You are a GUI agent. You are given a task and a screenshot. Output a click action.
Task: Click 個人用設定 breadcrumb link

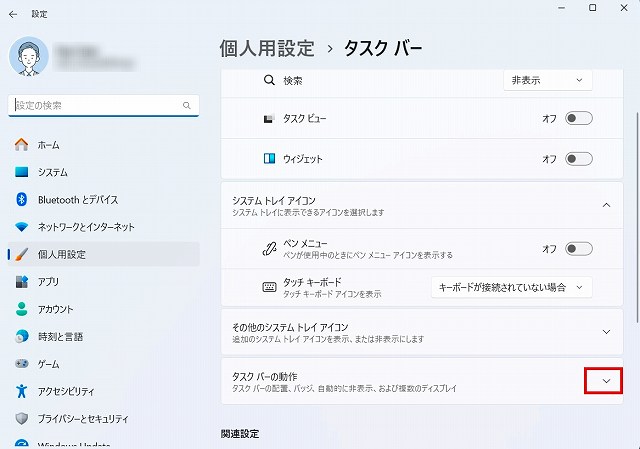[x=267, y=47]
